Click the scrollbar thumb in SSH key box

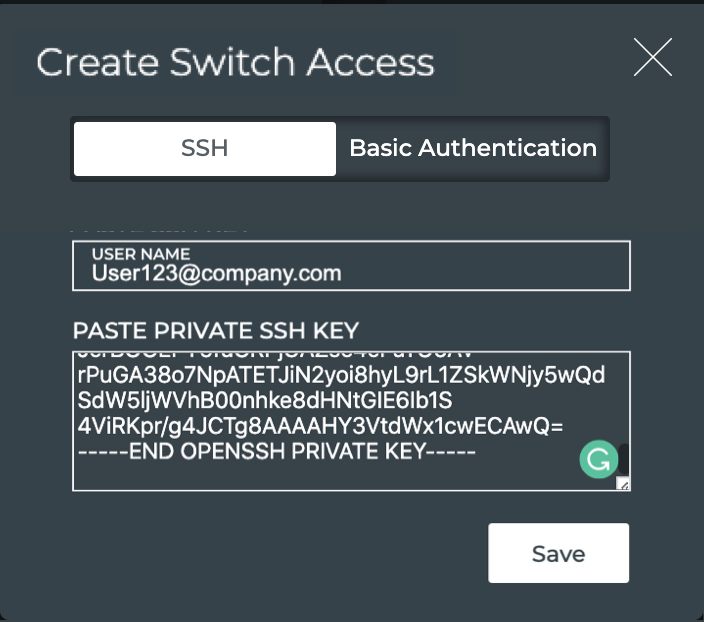click(x=624, y=457)
